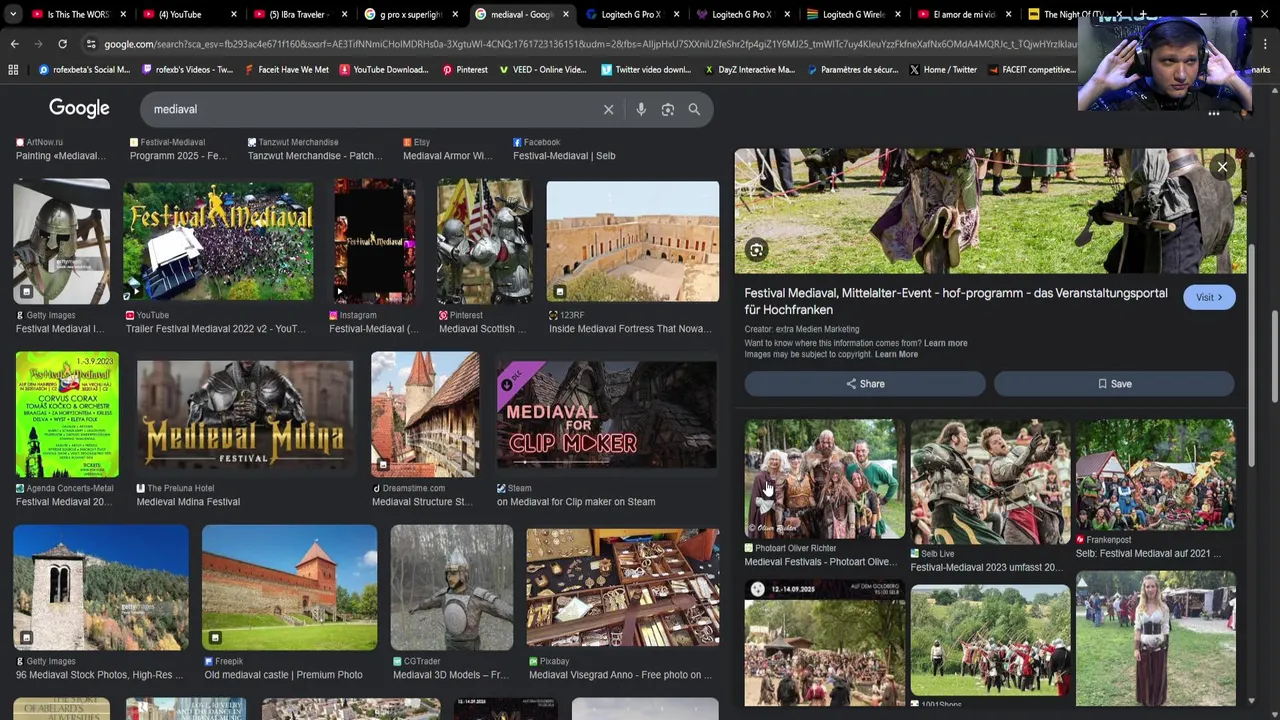Click 'Learn More' next to copyright notice
Viewport: 1280px width, 720px height.
pyautogui.click(x=896, y=354)
